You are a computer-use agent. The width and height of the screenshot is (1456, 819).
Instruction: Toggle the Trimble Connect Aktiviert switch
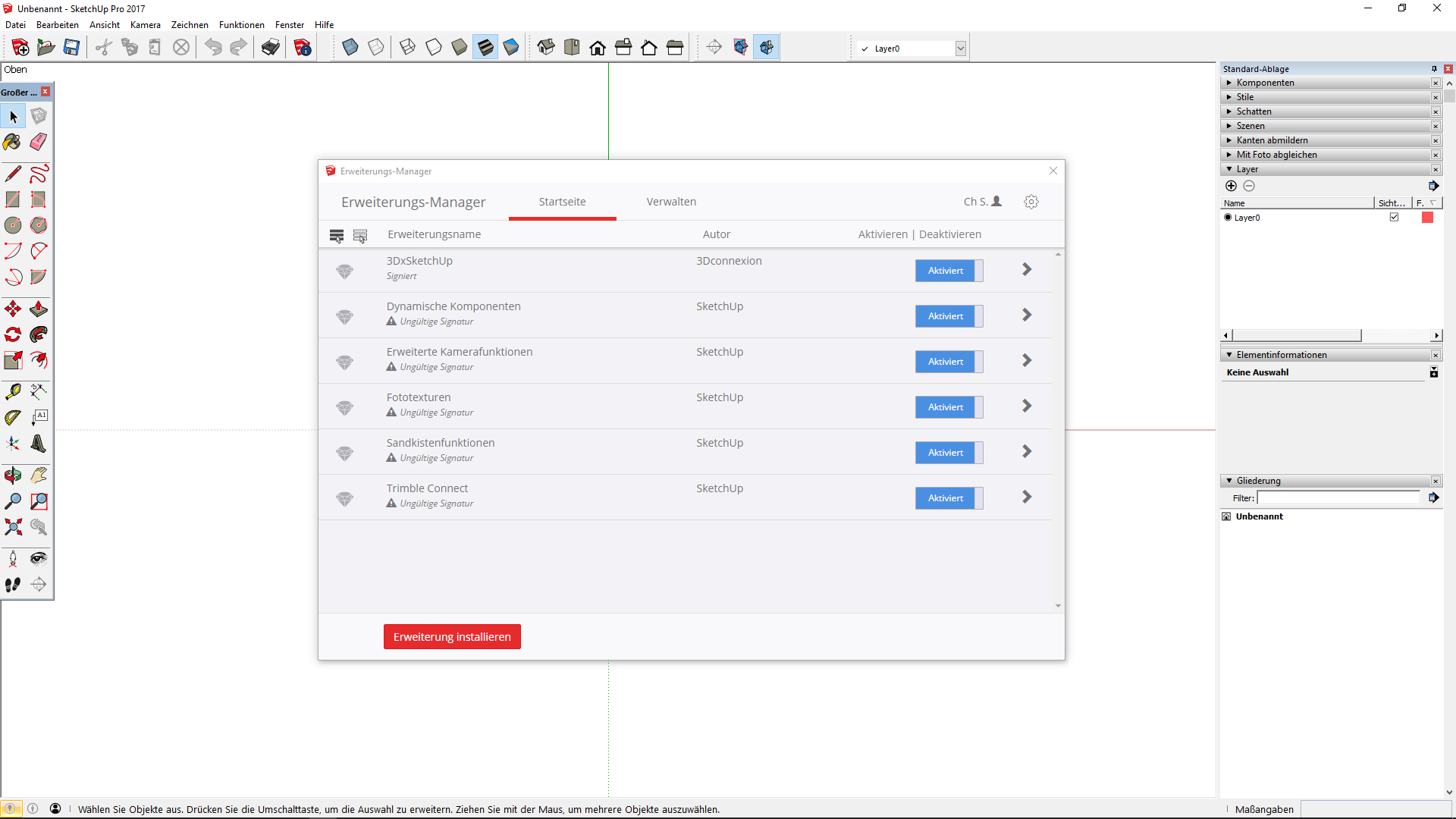949,498
